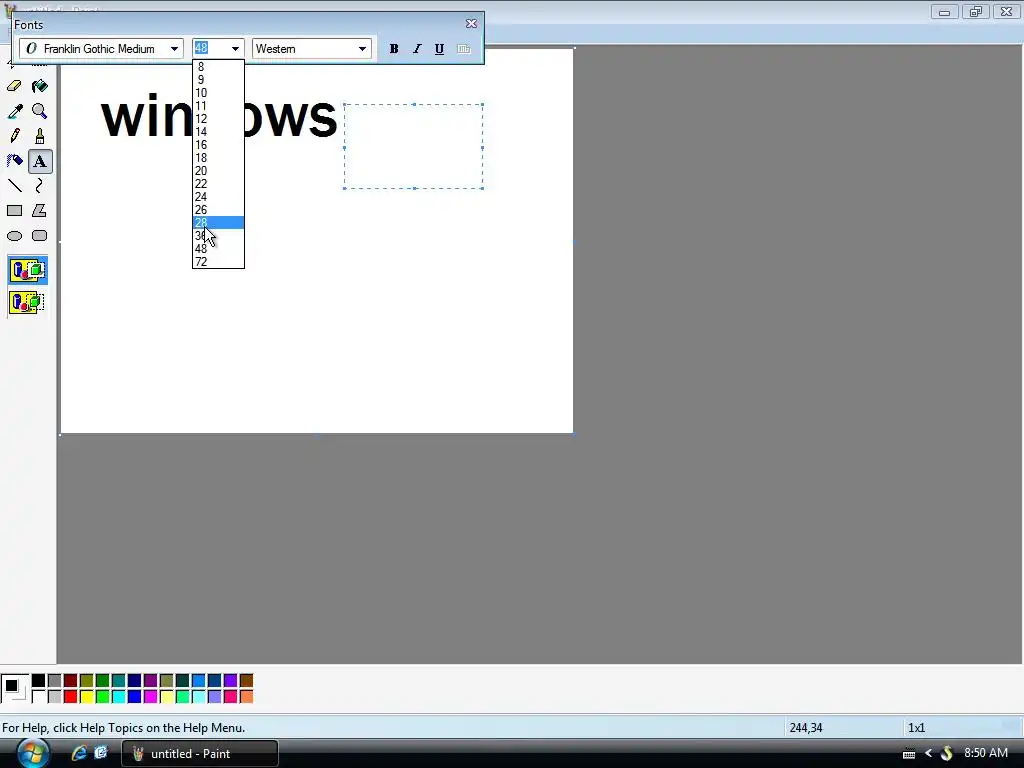Collapse the font size dropdown showing 48
This screenshot has height=768, width=1024.
[x=235, y=49]
